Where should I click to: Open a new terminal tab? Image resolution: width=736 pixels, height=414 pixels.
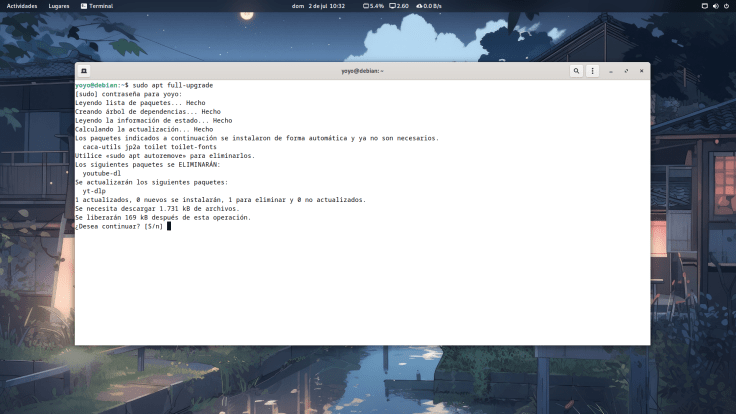point(84,71)
